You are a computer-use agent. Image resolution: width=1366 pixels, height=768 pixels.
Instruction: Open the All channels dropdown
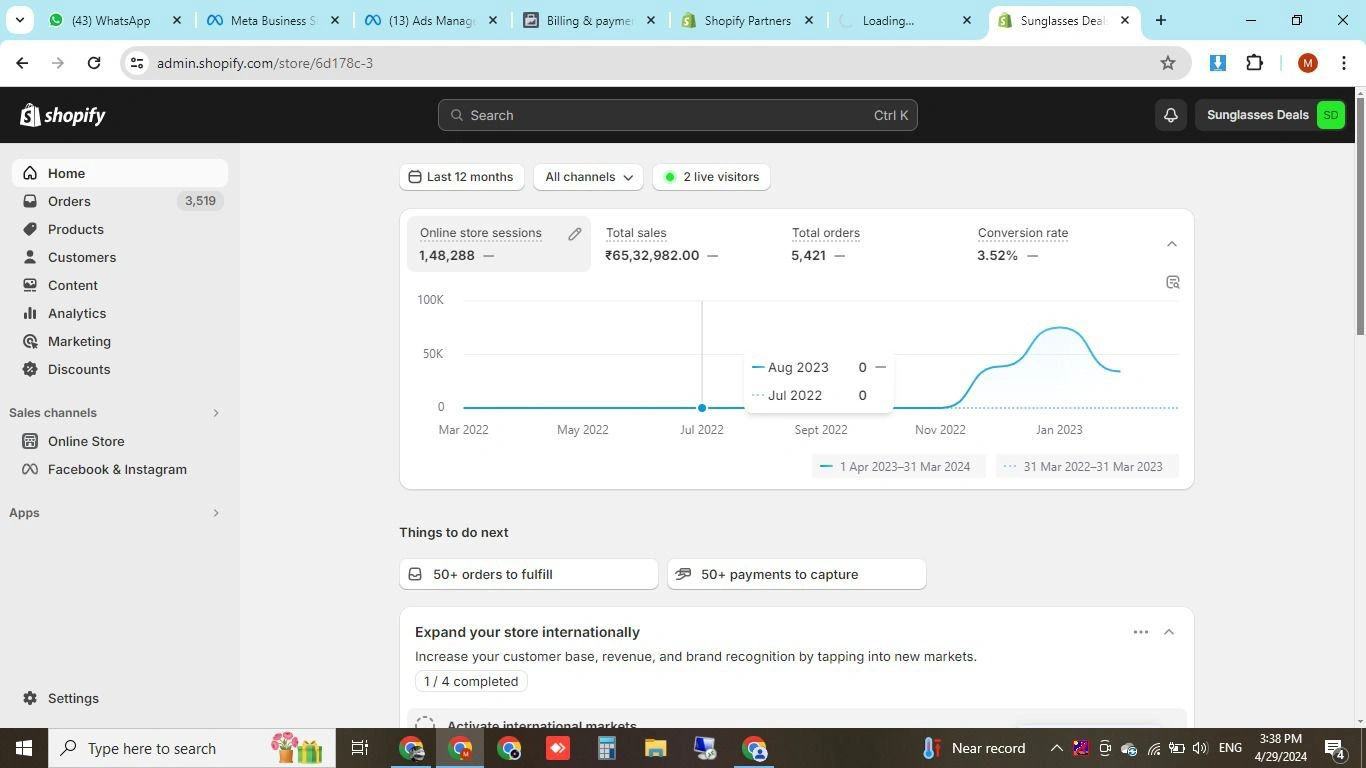[588, 177]
